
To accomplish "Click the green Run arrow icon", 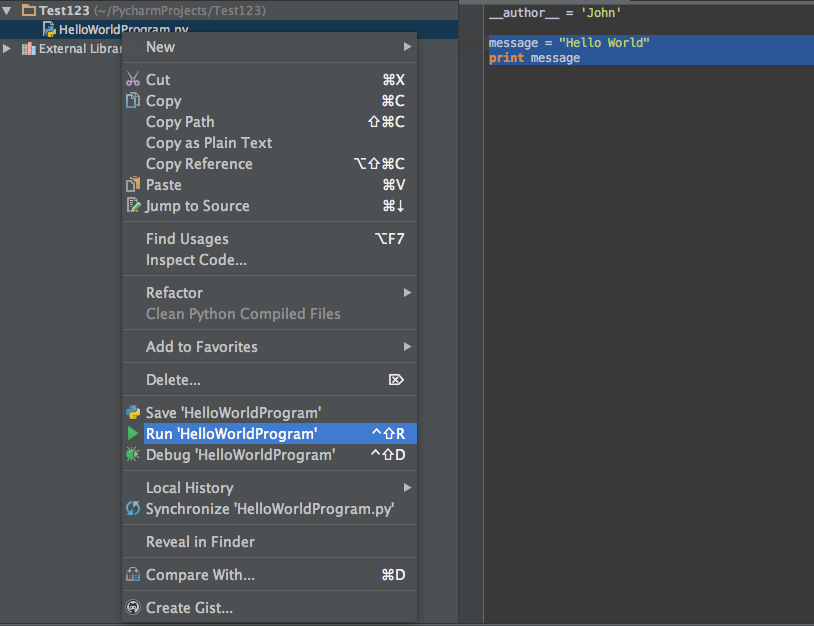I will point(133,434).
